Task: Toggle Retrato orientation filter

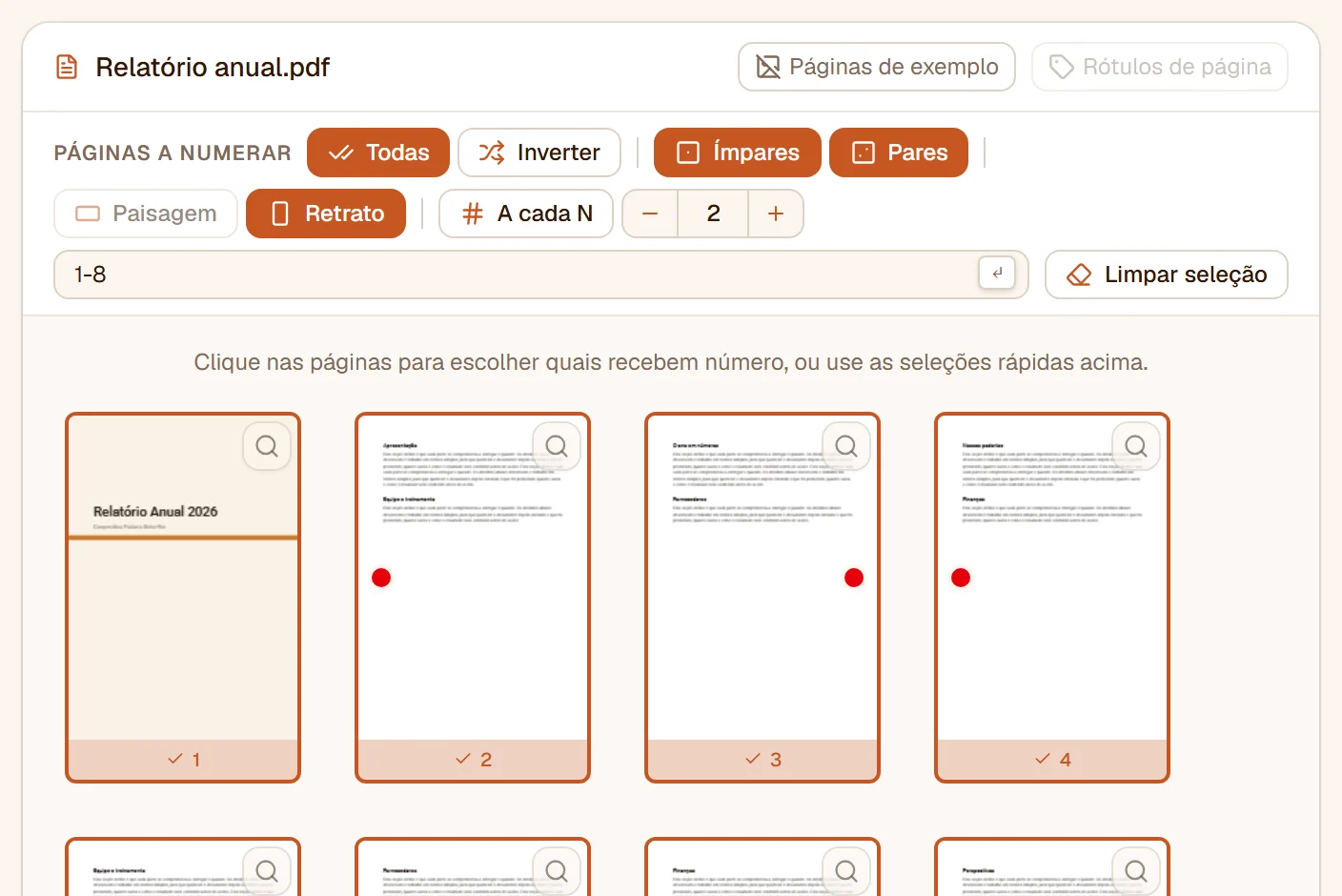Action: click(x=326, y=214)
